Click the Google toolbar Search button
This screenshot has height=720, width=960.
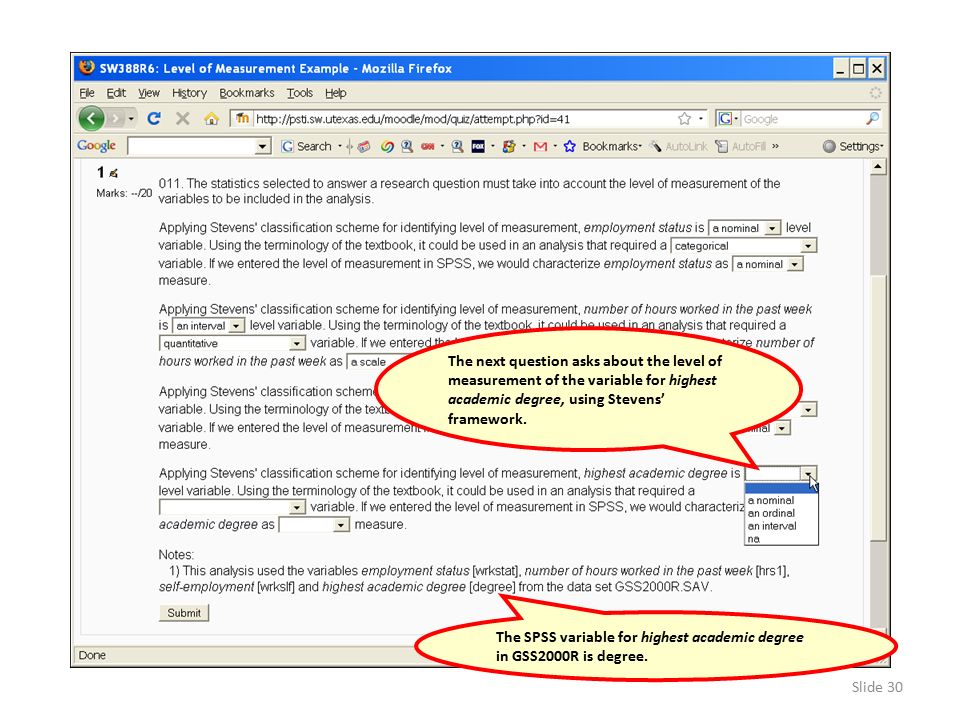[x=307, y=146]
